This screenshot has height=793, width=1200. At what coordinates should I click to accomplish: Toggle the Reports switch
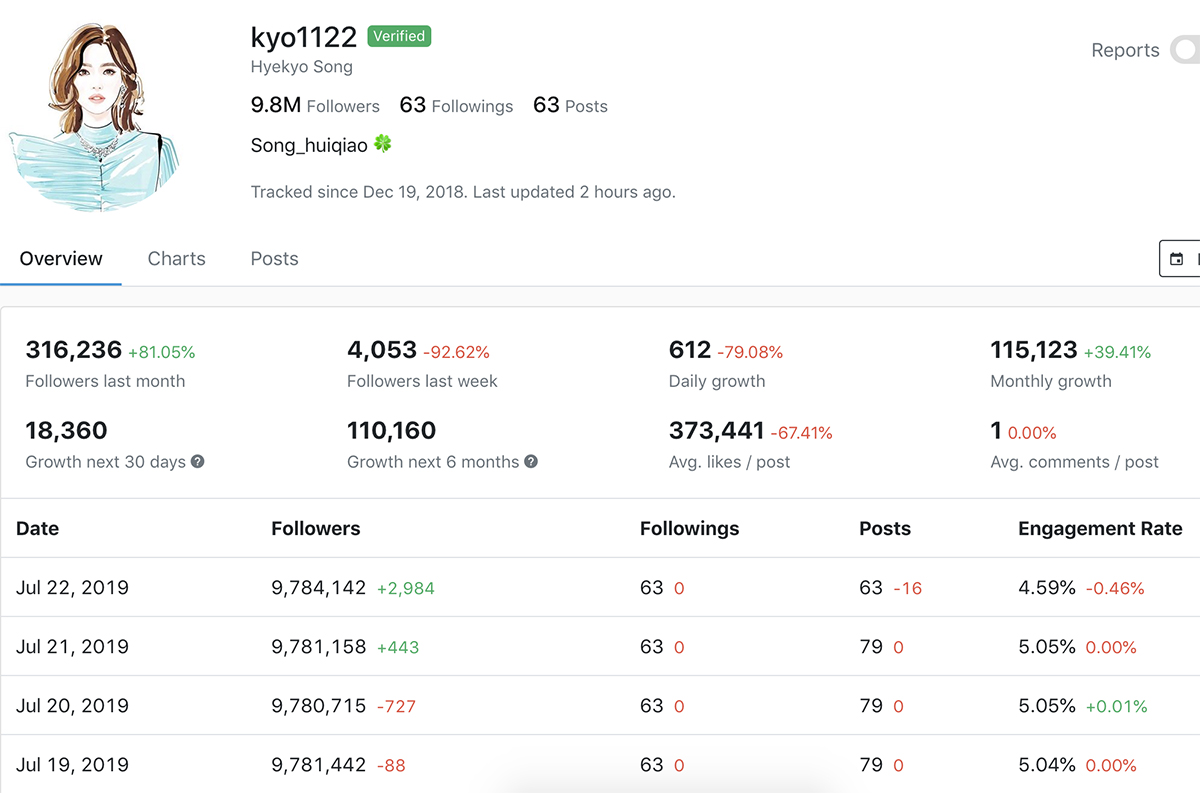pyautogui.click(x=1184, y=50)
